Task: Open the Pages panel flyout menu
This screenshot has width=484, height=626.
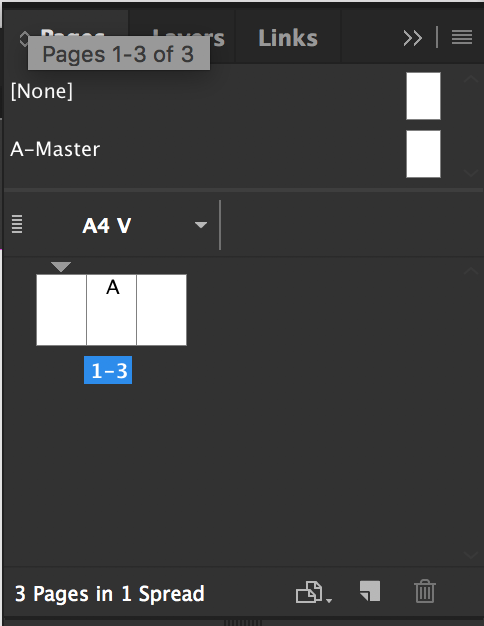Action: [x=462, y=38]
